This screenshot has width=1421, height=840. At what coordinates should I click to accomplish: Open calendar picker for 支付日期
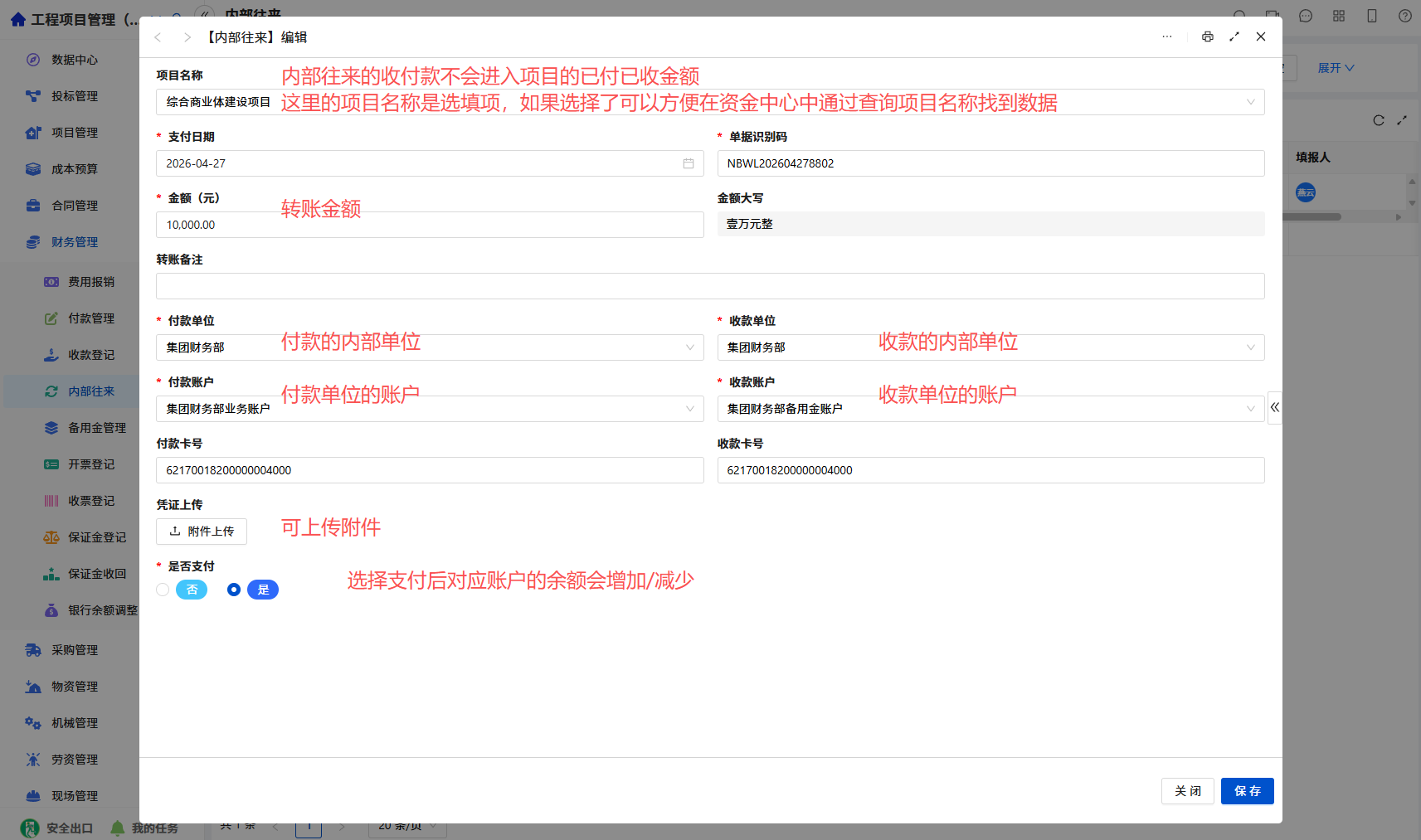[x=689, y=163]
